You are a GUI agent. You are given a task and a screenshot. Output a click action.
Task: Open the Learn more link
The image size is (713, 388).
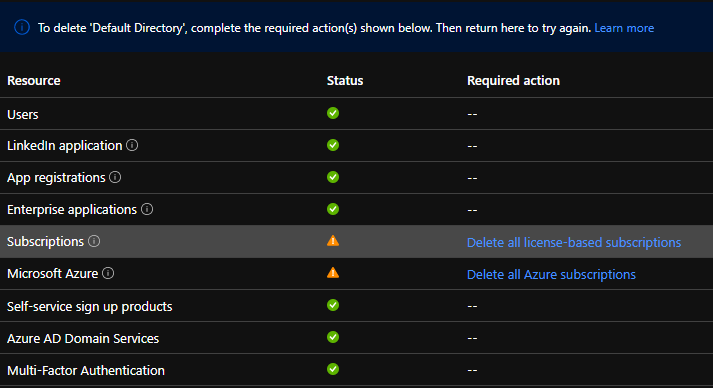(624, 28)
